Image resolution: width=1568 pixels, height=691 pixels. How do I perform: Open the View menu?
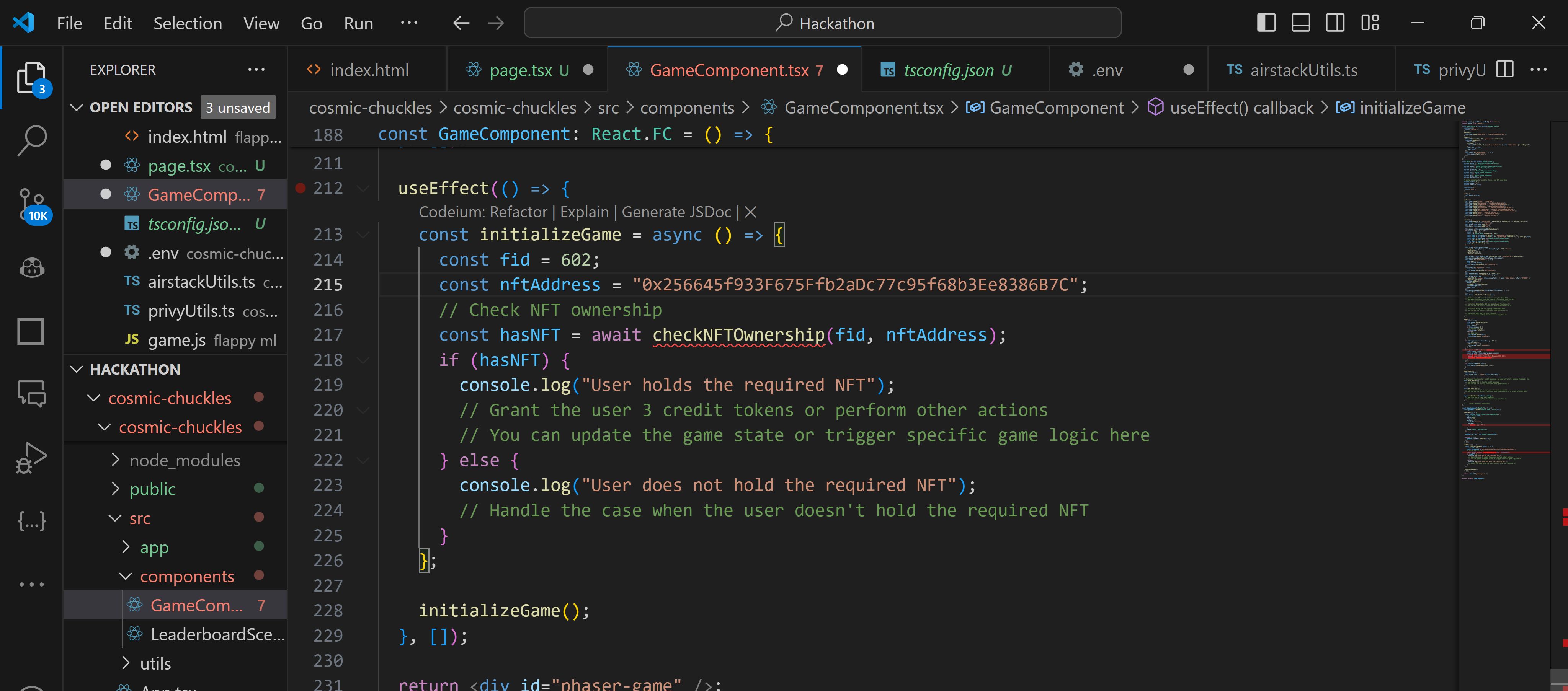click(261, 23)
